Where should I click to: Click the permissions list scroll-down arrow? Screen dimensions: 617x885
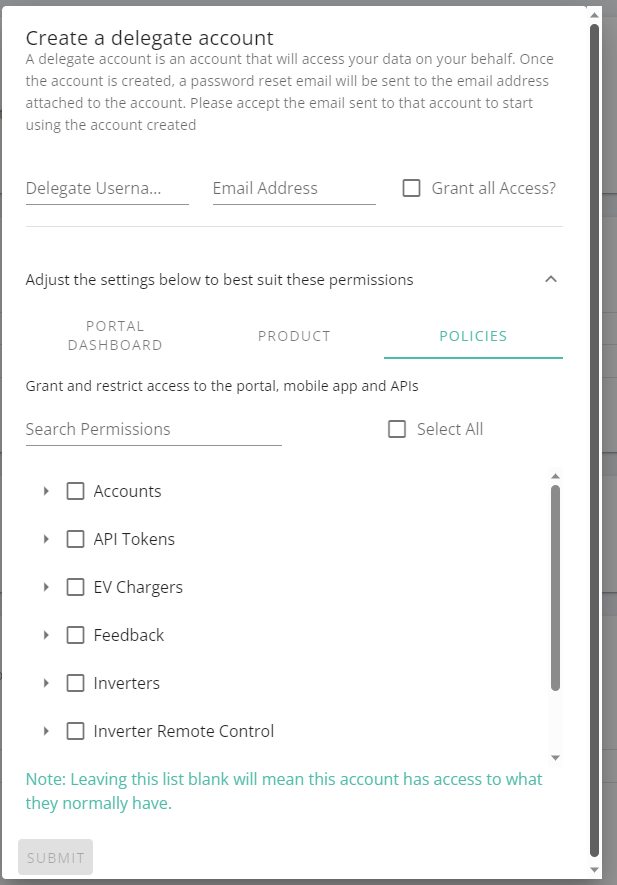(555, 758)
